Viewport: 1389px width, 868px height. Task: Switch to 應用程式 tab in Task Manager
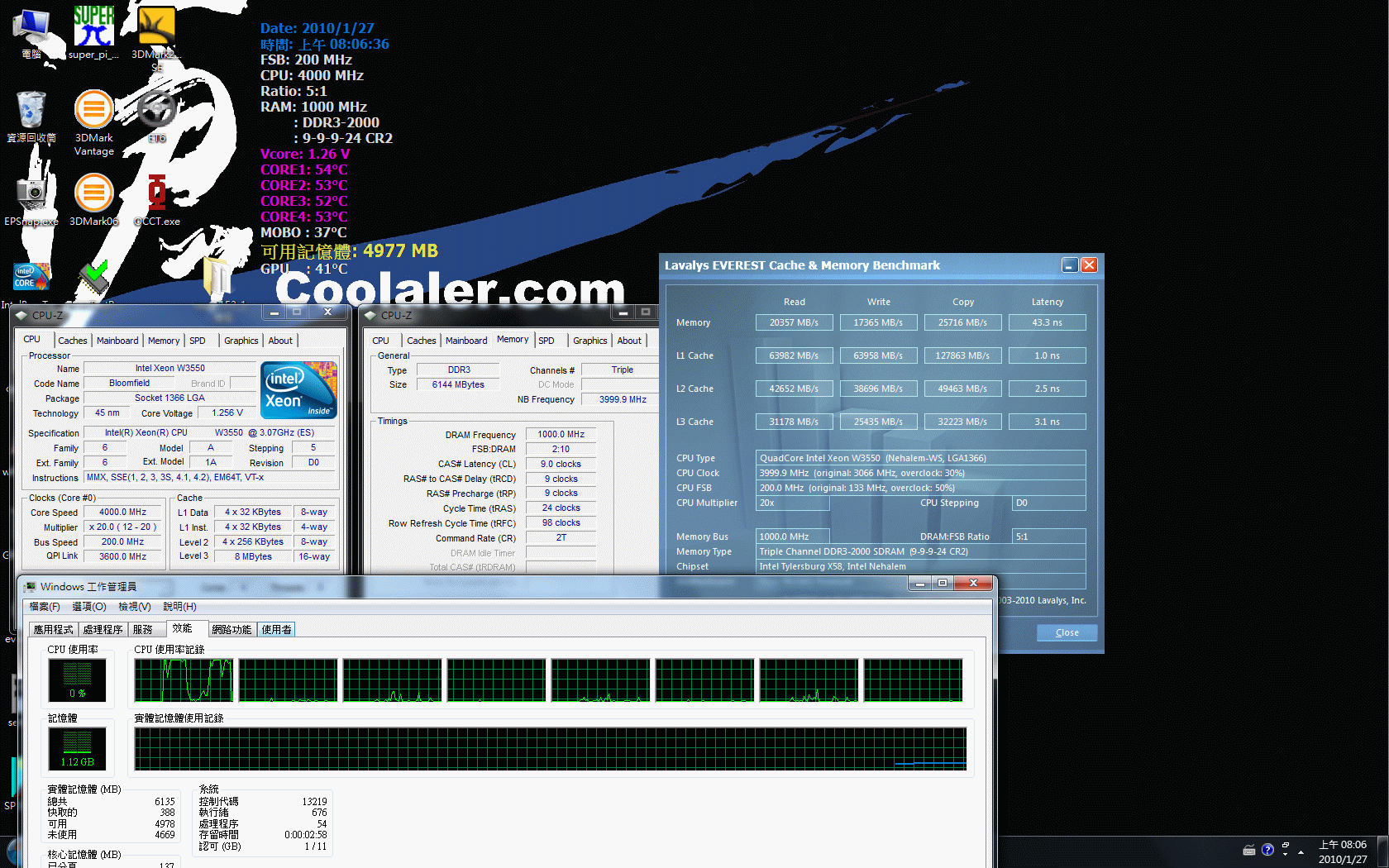tap(53, 630)
